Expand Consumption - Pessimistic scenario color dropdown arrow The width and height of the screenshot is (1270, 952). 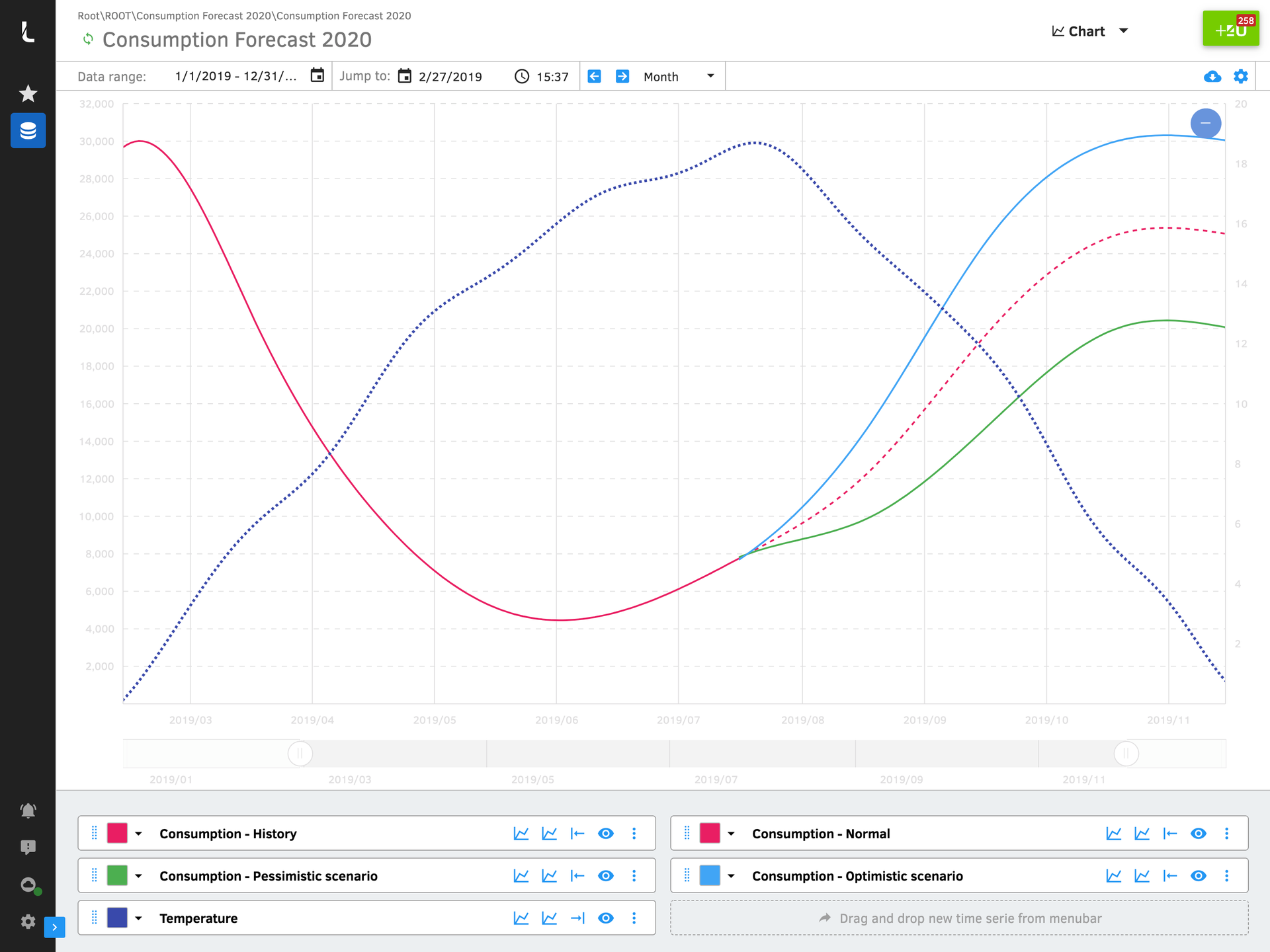[138, 876]
